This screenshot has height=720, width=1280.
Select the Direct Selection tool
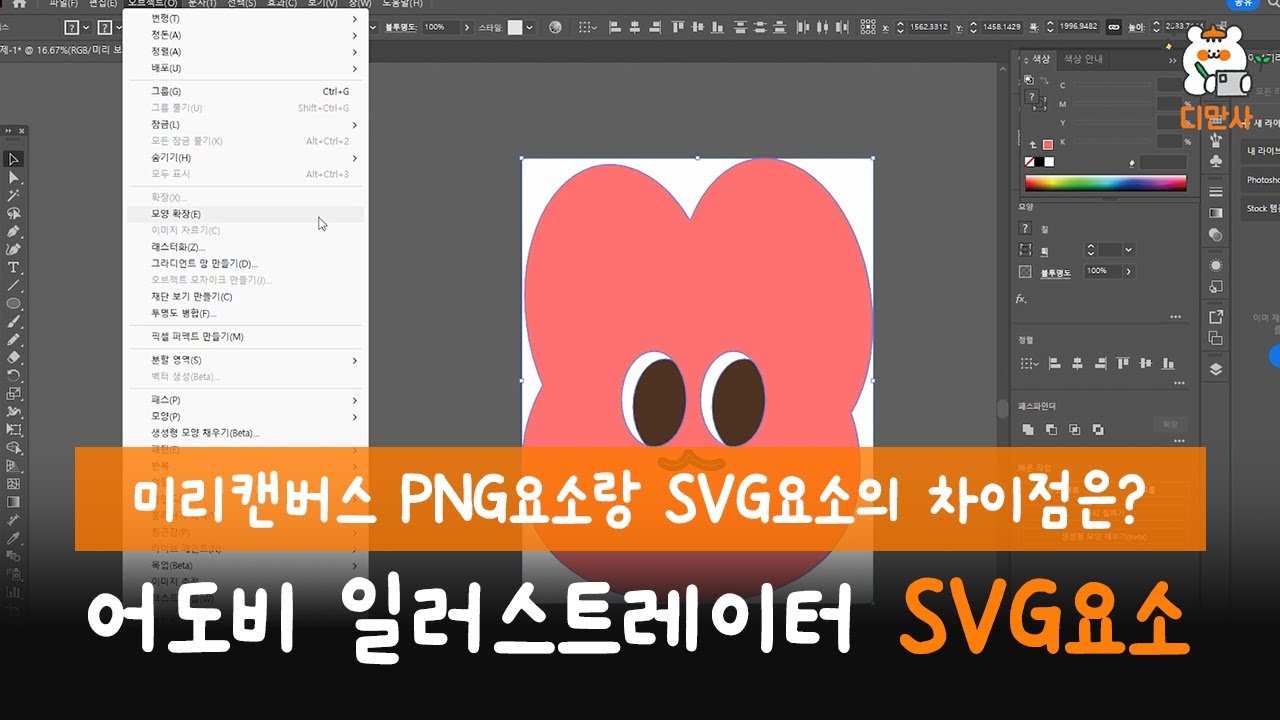(x=14, y=177)
